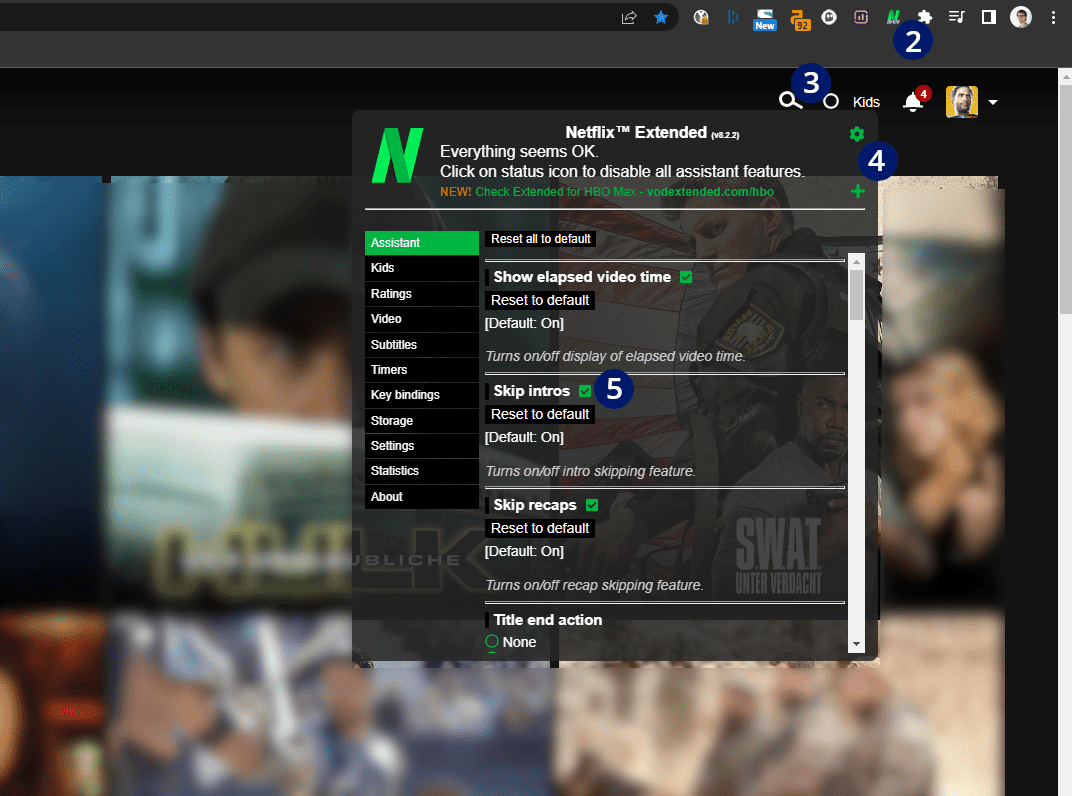Open vodextended.com/hbo link
Image resolution: width=1072 pixels, height=796 pixels.
(710, 192)
